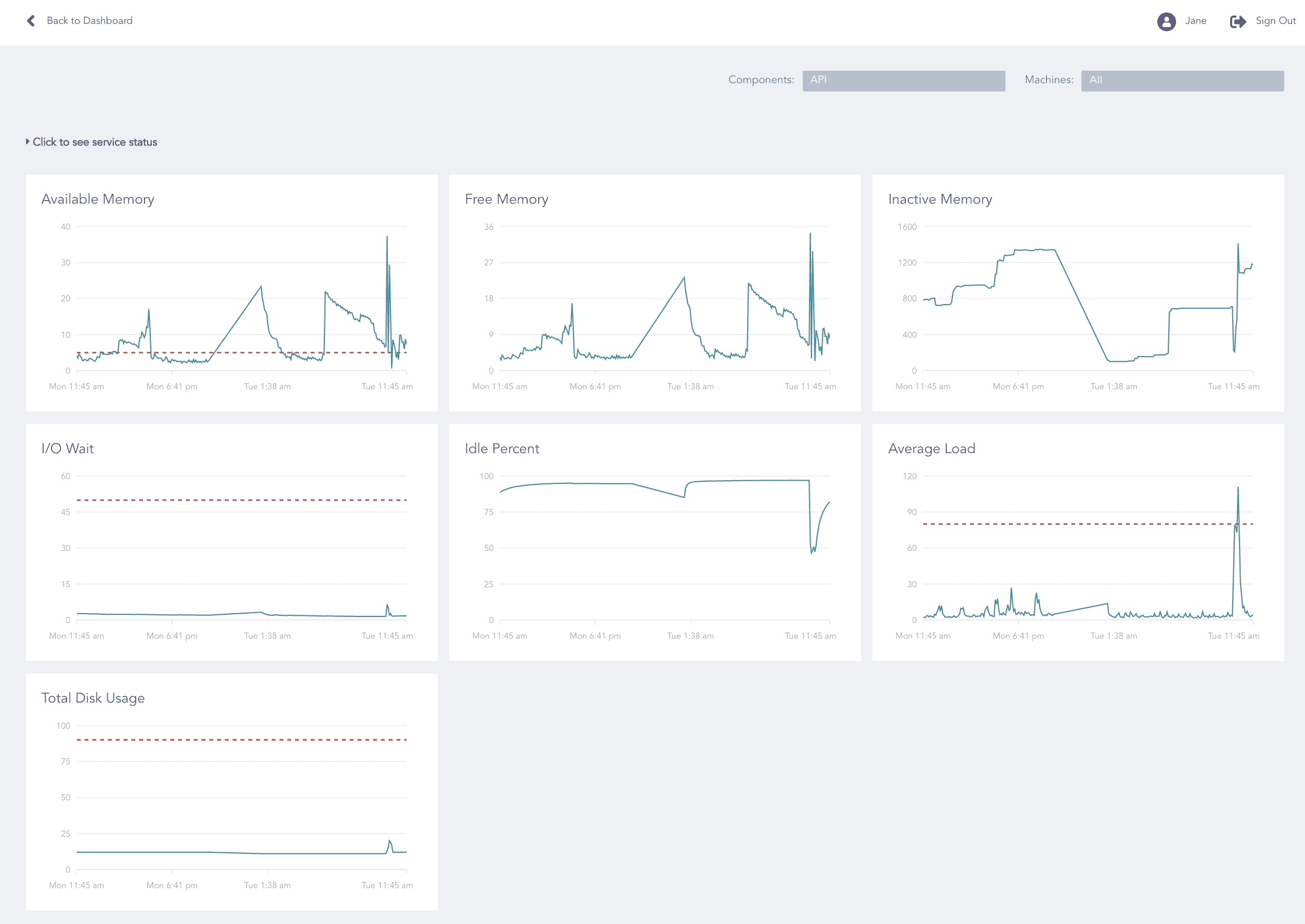The image size is (1305, 924).
Task: Click the disclosure triangle before service status
Action: click(28, 142)
